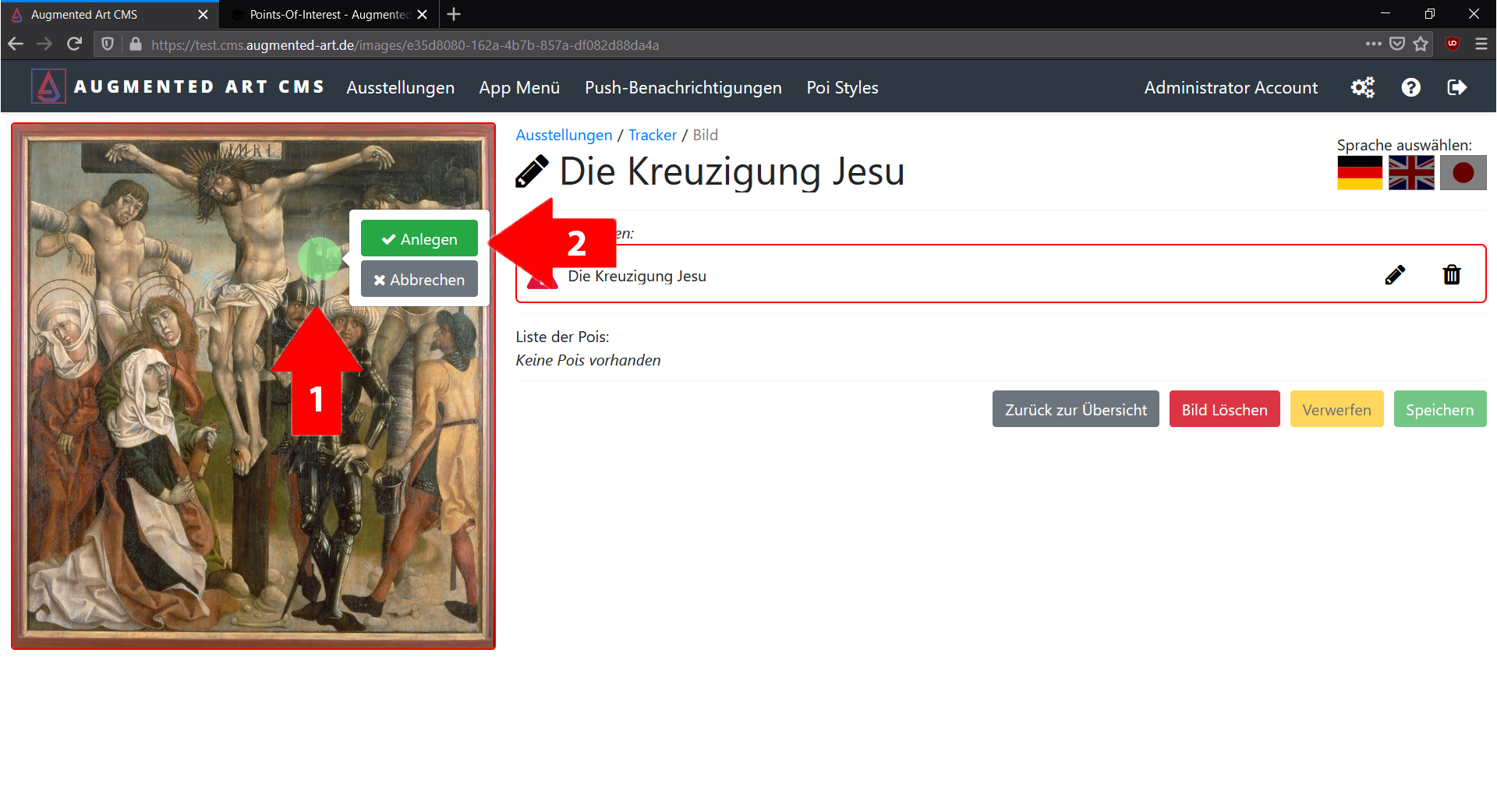Click the tracking protection shield icon
Image resolution: width=1497 pixels, height=812 pixels.
pyautogui.click(x=108, y=44)
